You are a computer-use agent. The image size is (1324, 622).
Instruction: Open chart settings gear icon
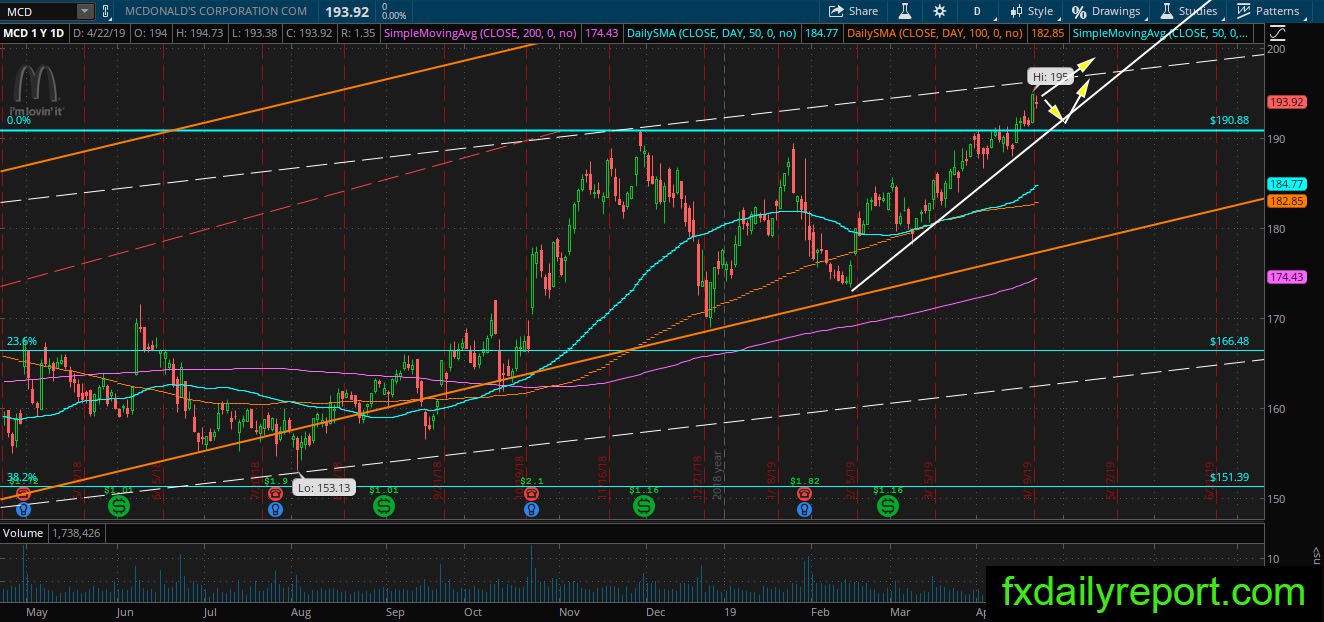[x=939, y=11]
